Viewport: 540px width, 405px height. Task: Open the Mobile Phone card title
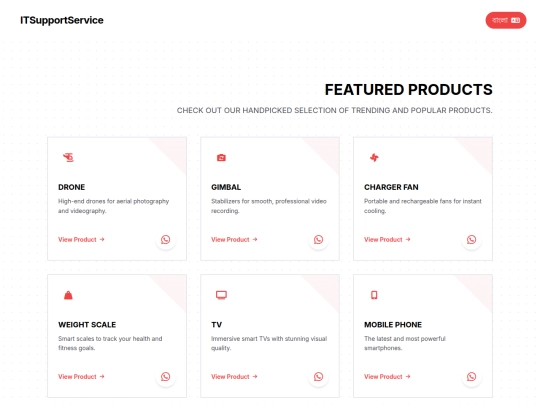[x=393, y=324]
